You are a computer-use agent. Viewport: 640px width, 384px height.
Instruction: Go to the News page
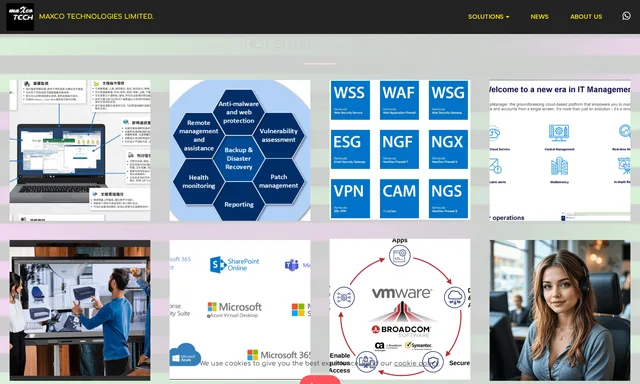coord(539,17)
